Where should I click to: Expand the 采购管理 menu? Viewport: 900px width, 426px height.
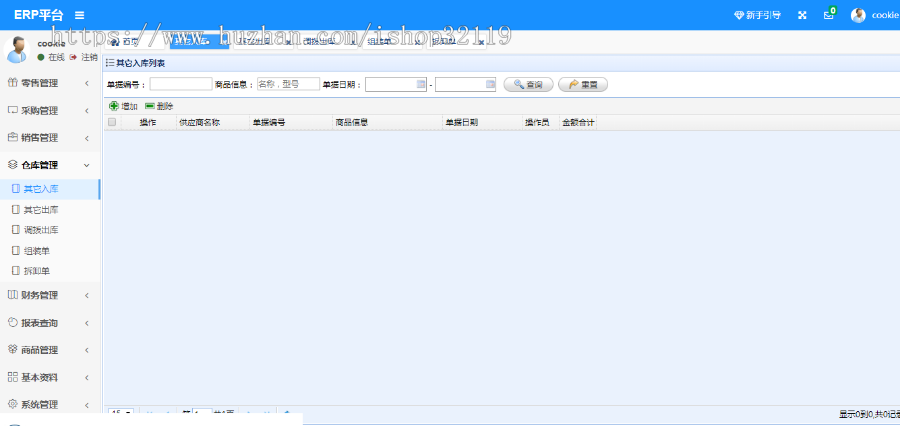50,111
